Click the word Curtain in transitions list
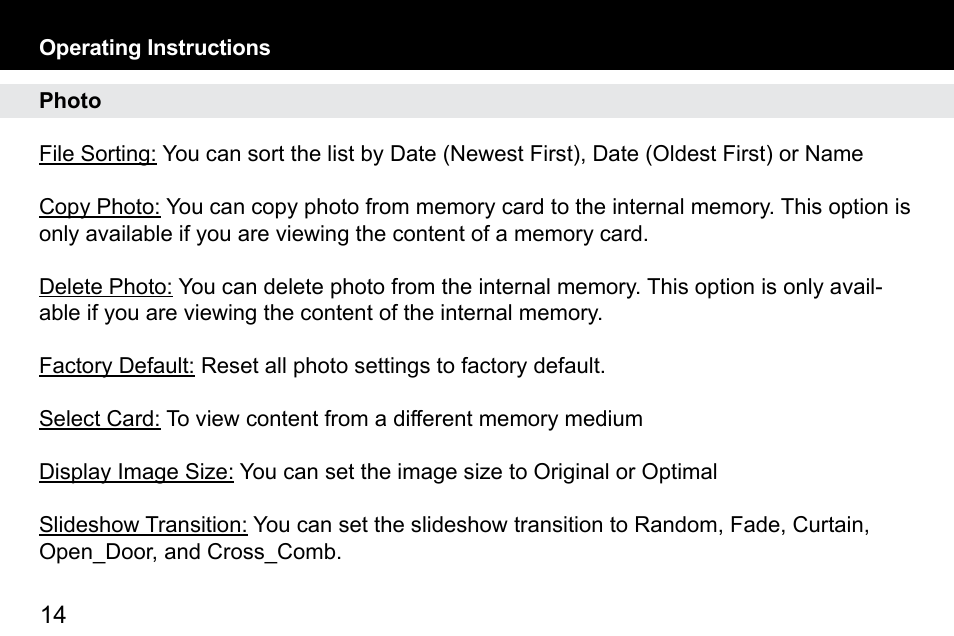The height and width of the screenshot is (636, 954). (x=831, y=525)
